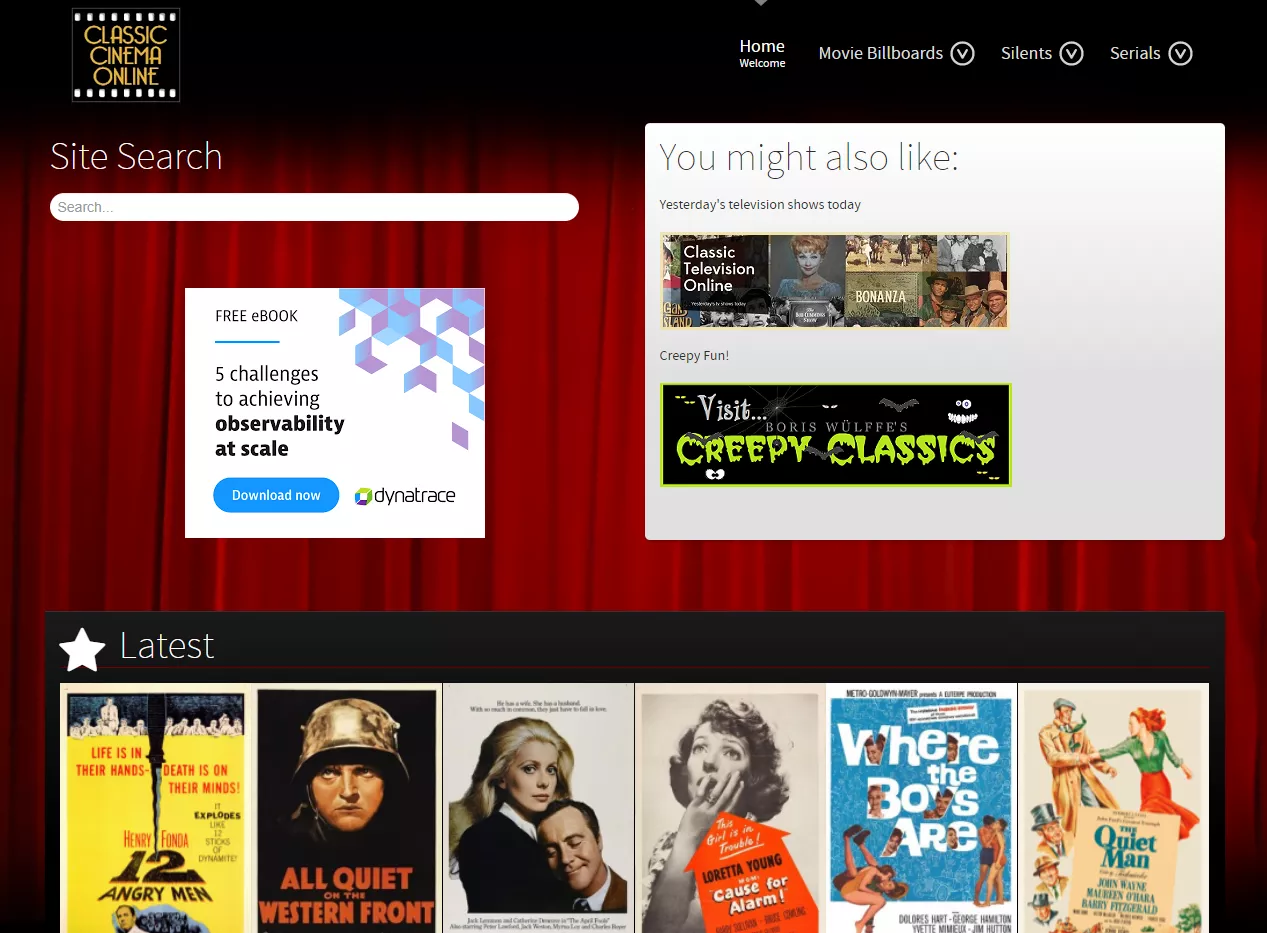Viewport: 1267px width, 933px height.
Task: Open All Quiet on the Western Front poster
Action: pos(346,808)
